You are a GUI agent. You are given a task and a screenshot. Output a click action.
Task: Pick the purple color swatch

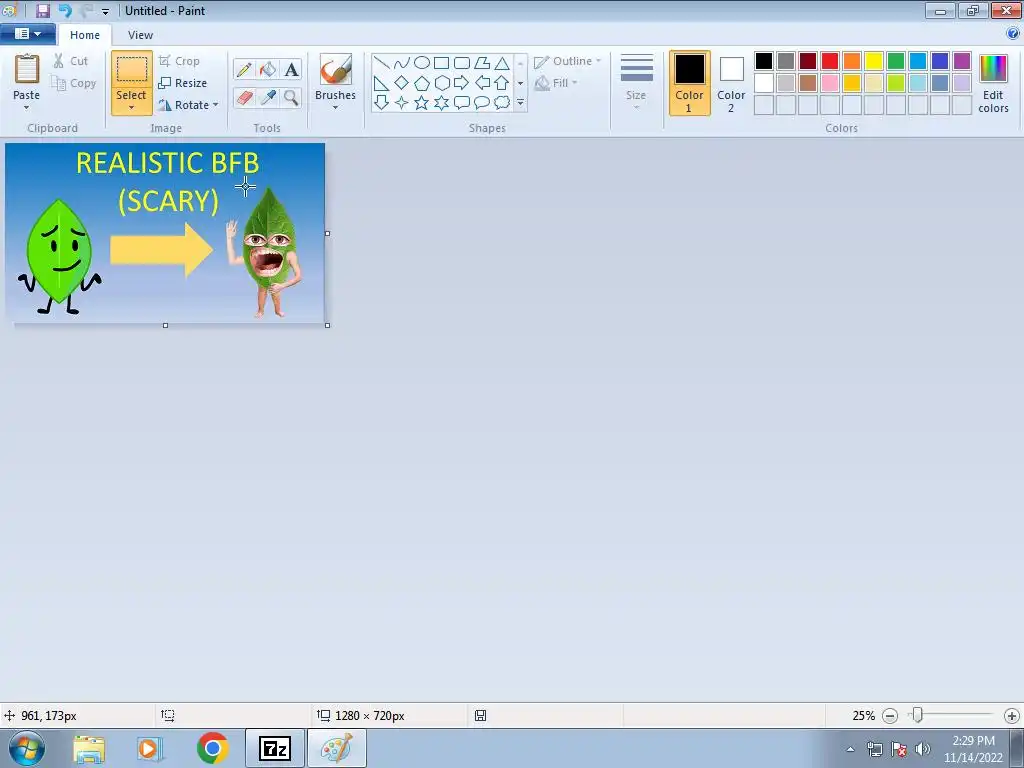tap(962, 61)
